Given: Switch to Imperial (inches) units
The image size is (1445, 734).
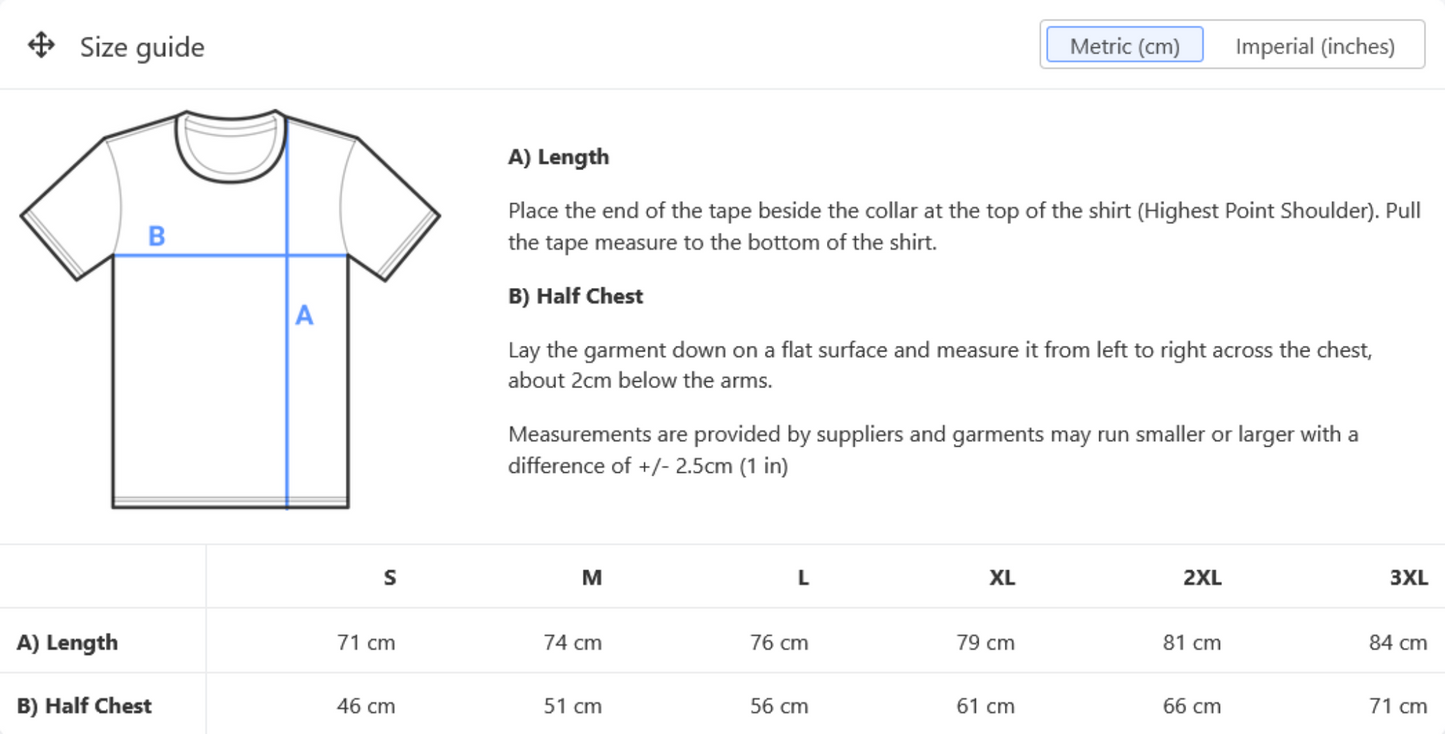Looking at the screenshot, I should [x=1315, y=45].
